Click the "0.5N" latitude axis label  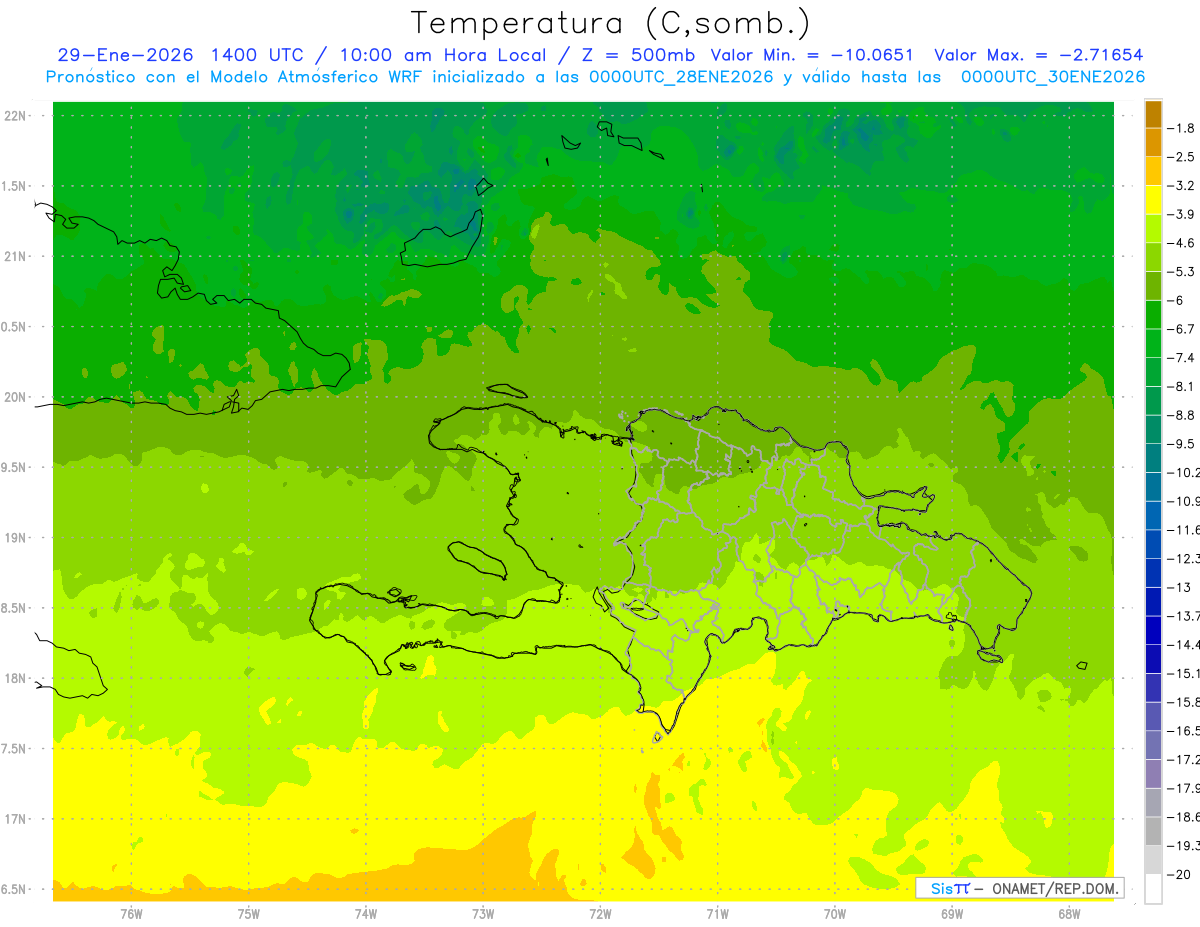tap(15, 328)
